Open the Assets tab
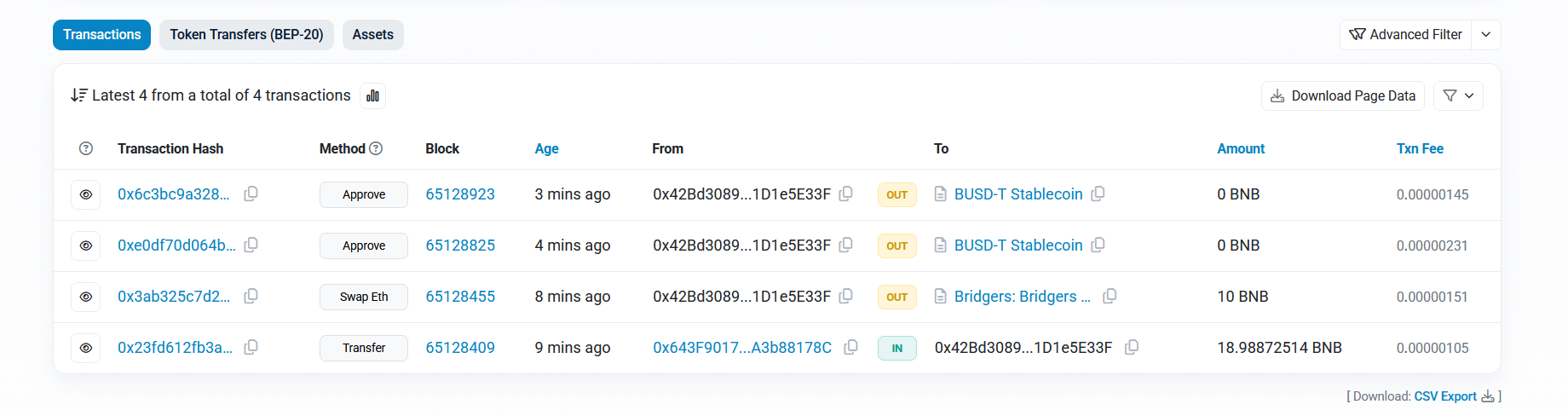 [x=372, y=35]
